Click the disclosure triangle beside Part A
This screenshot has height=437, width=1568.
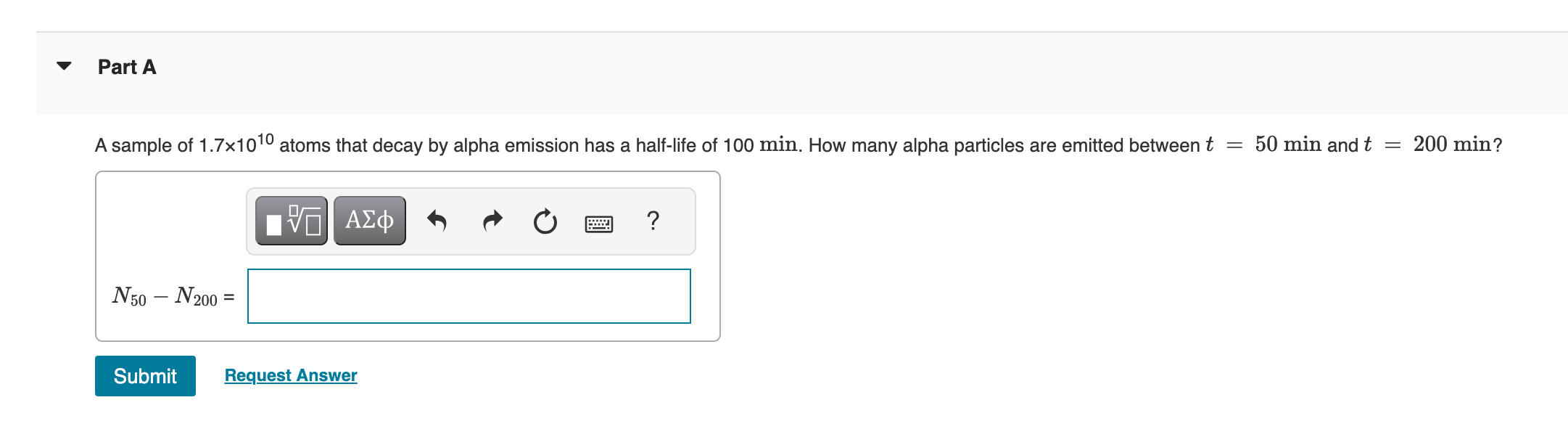[x=63, y=67]
